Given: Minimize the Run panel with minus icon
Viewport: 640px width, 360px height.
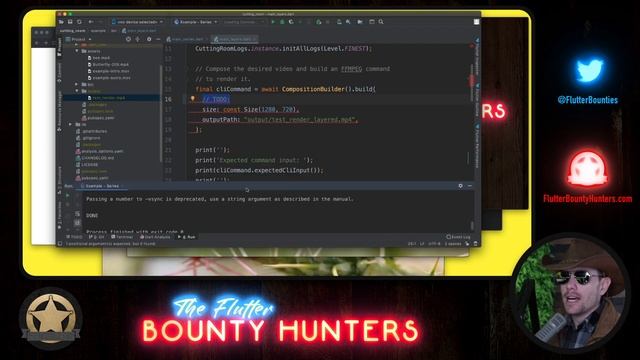Looking at the screenshot, I should click(470, 186).
